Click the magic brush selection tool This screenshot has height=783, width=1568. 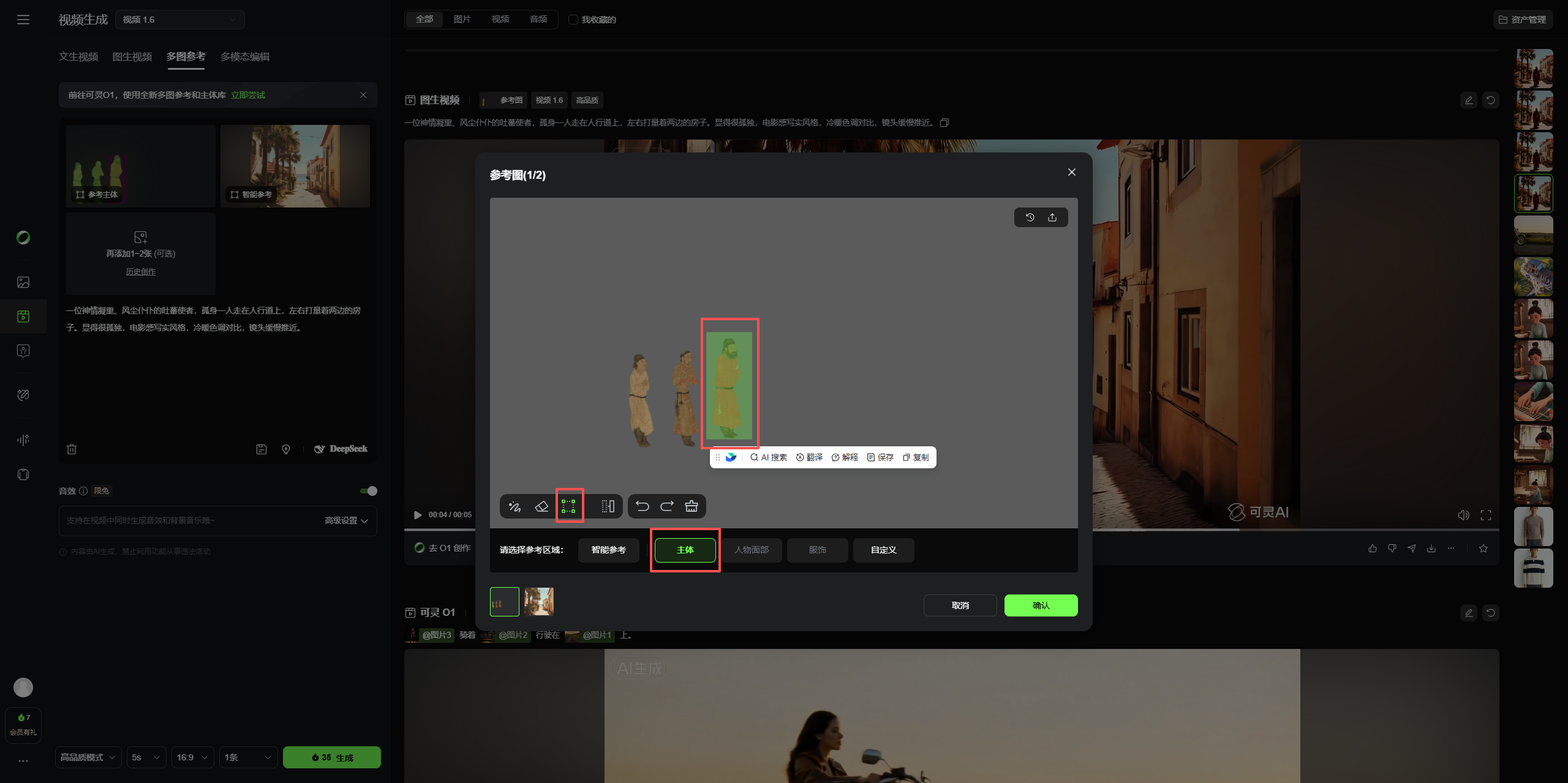[514, 506]
